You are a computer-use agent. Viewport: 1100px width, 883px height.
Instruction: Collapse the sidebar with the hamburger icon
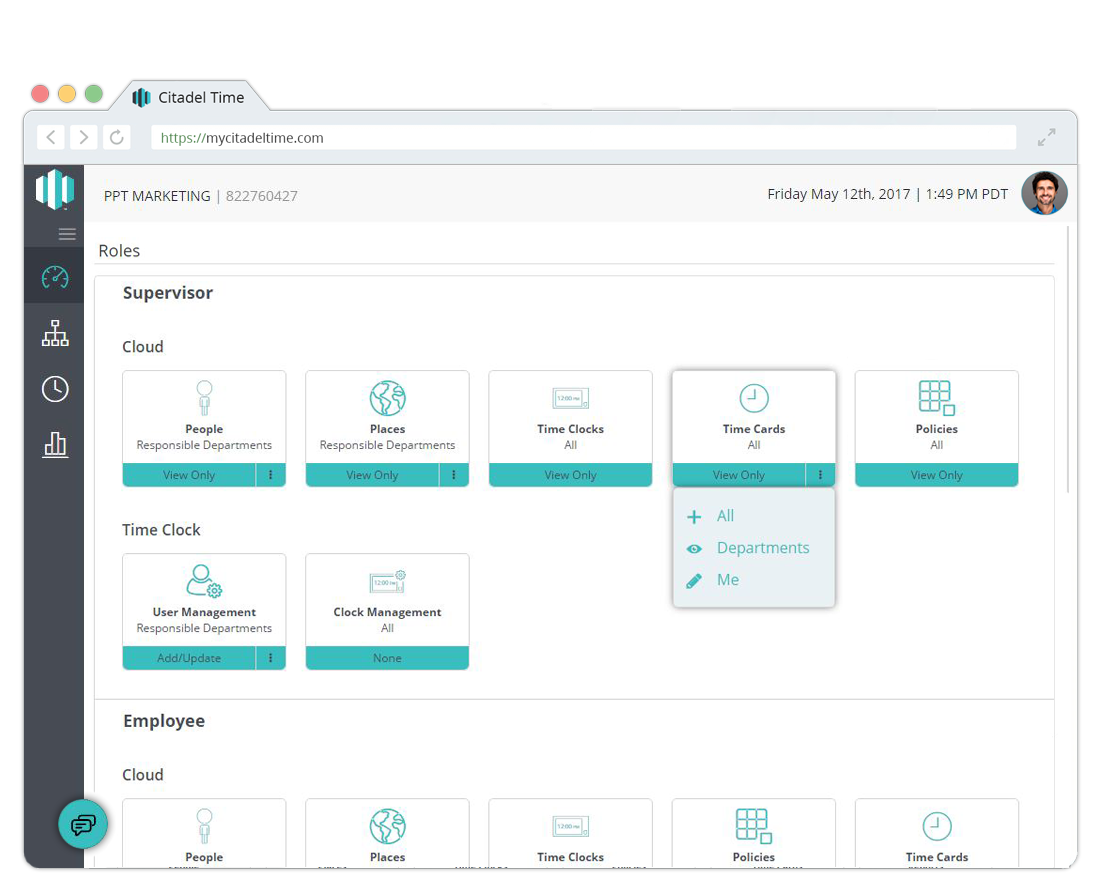pos(67,234)
